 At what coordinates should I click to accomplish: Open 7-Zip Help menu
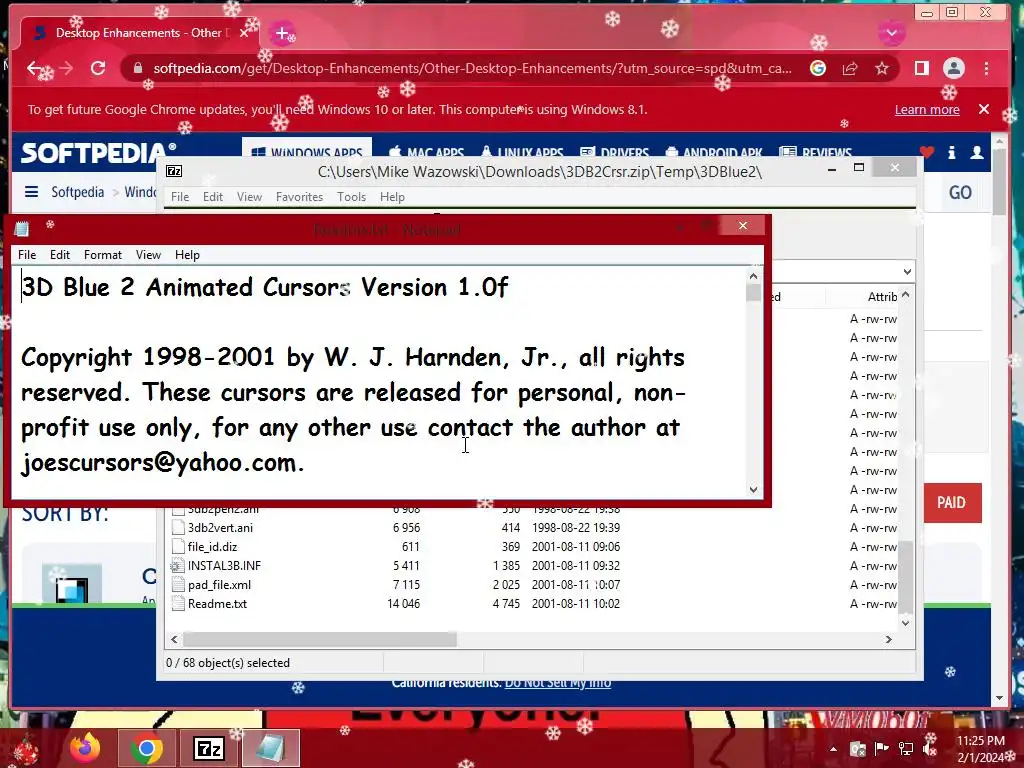(x=392, y=197)
